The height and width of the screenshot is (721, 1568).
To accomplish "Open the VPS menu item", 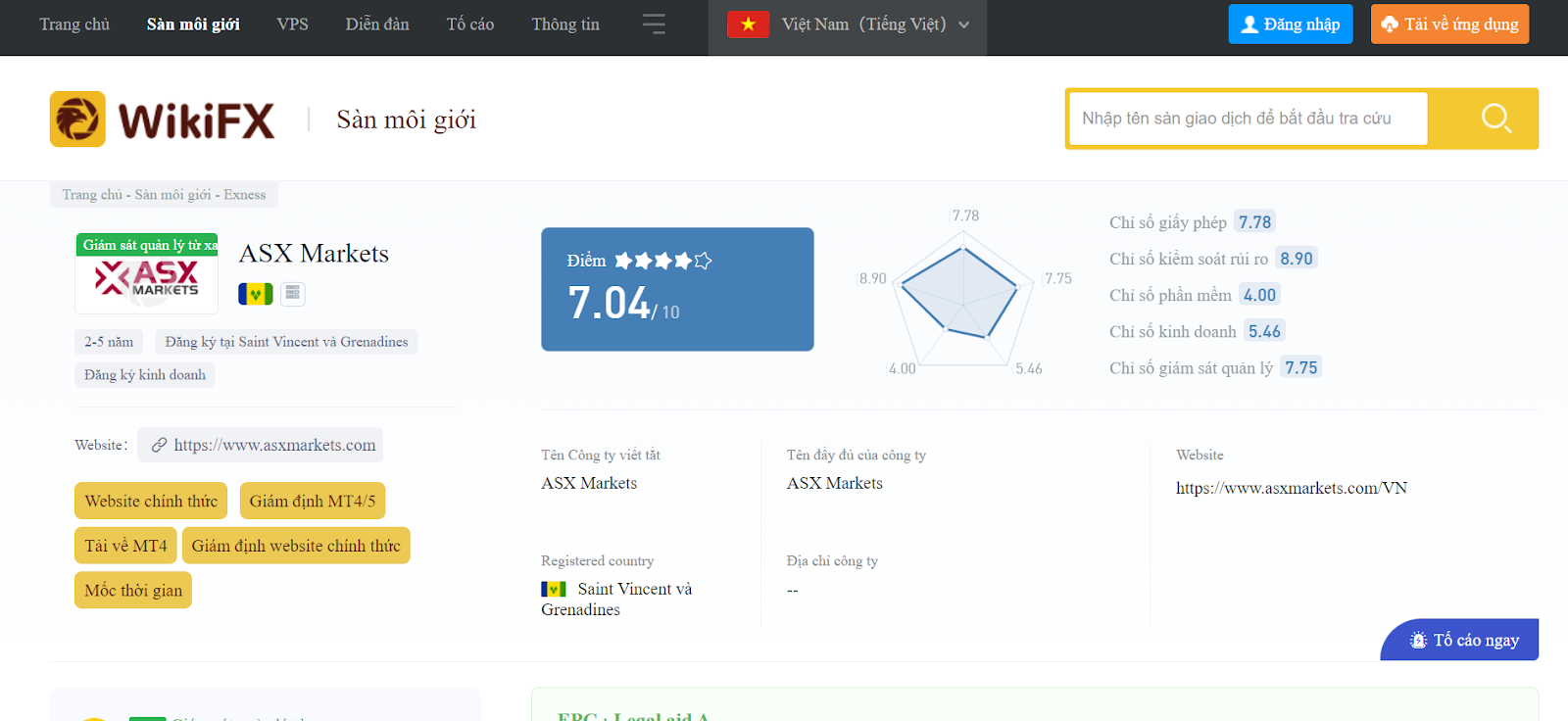I will (292, 24).
